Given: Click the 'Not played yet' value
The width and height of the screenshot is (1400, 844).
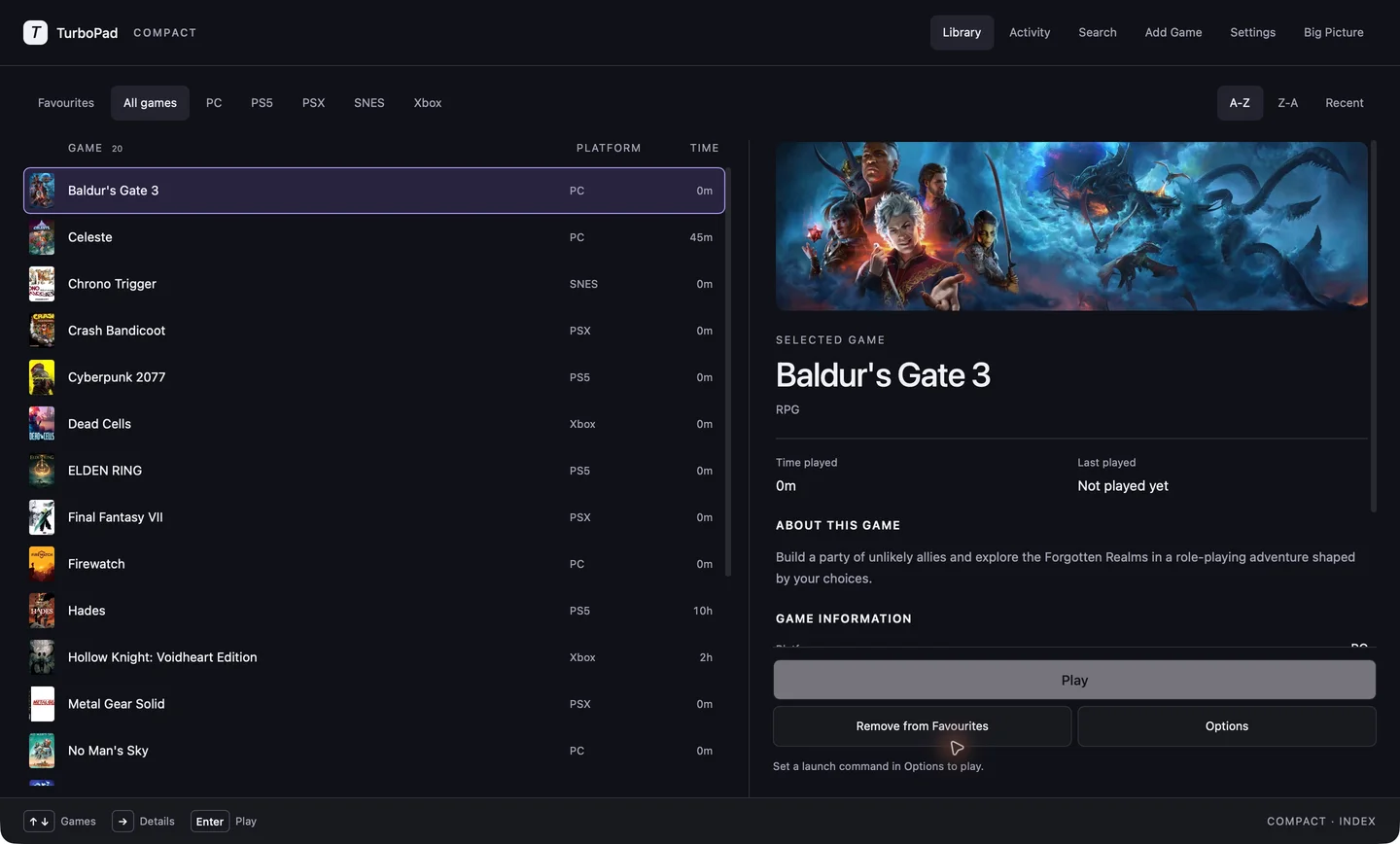Looking at the screenshot, I should [1123, 486].
